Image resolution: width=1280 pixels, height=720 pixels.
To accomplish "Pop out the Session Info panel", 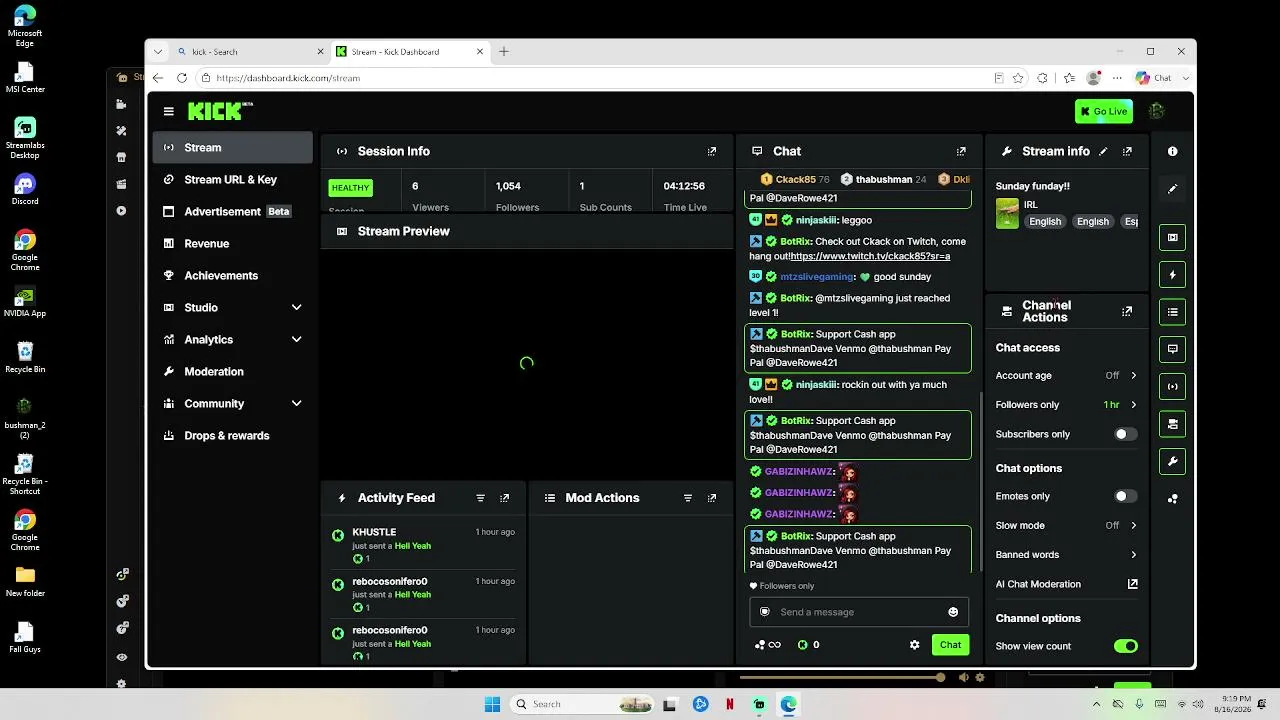I will 712,151.
